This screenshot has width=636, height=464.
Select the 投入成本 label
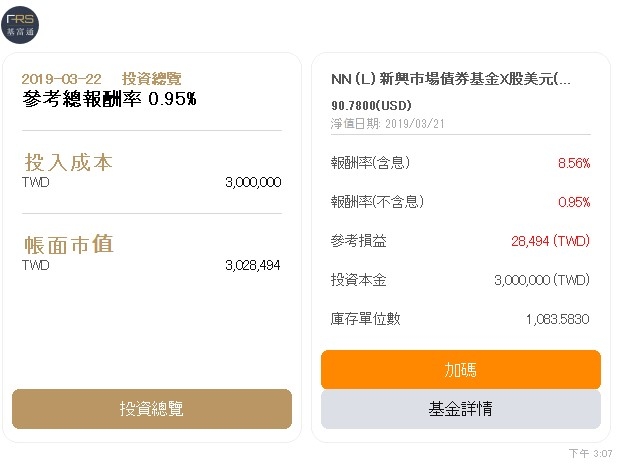[x=68, y=163]
